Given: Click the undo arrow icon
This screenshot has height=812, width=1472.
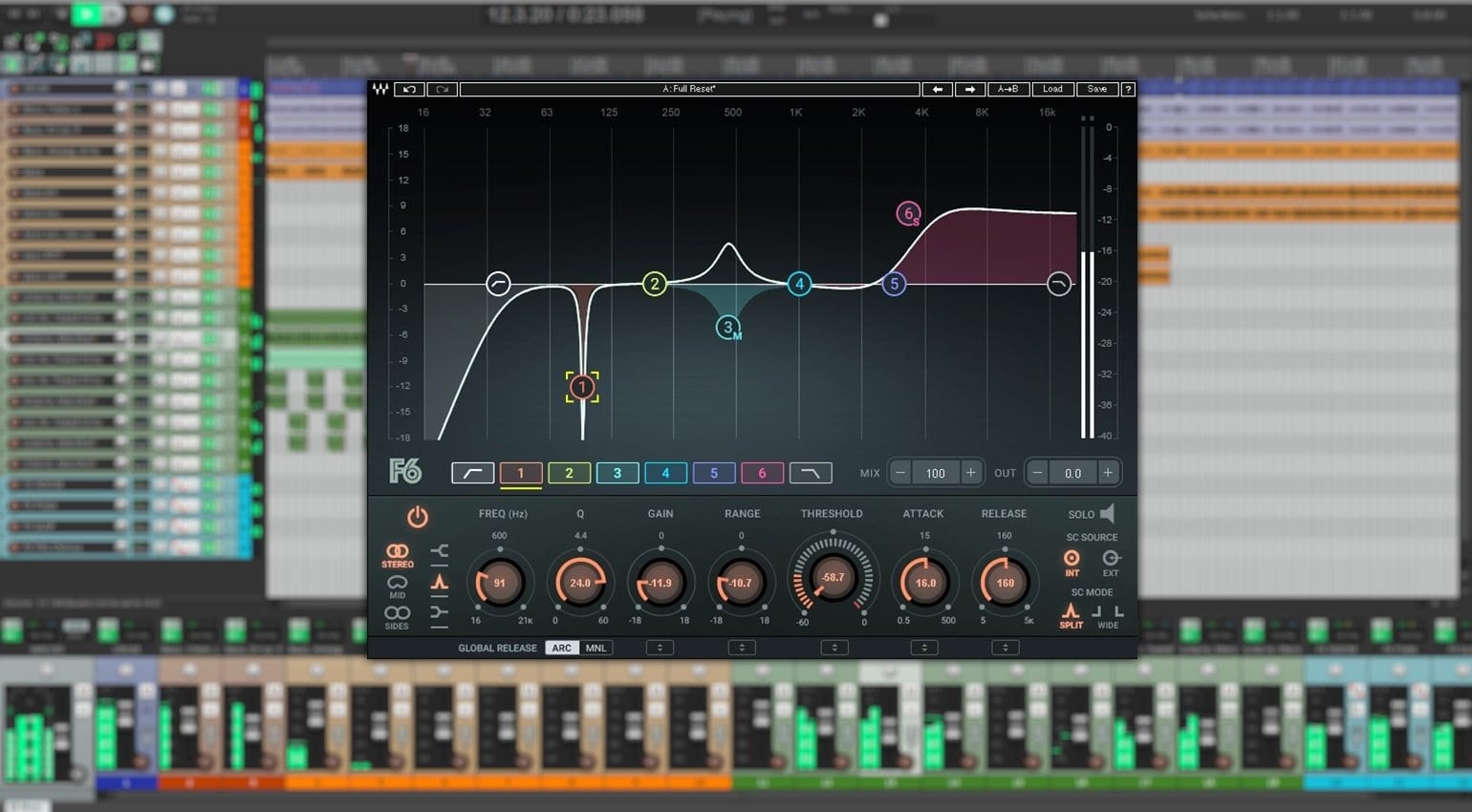Looking at the screenshot, I should tap(409, 89).
